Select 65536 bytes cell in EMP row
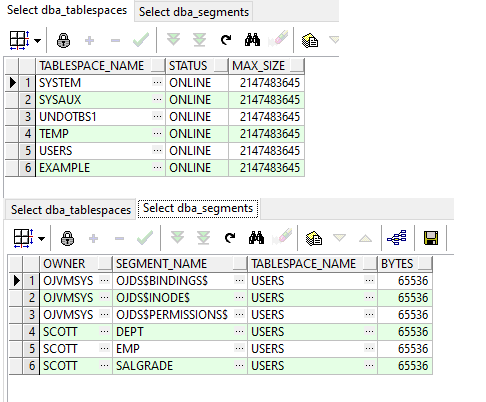 (405, 349)
